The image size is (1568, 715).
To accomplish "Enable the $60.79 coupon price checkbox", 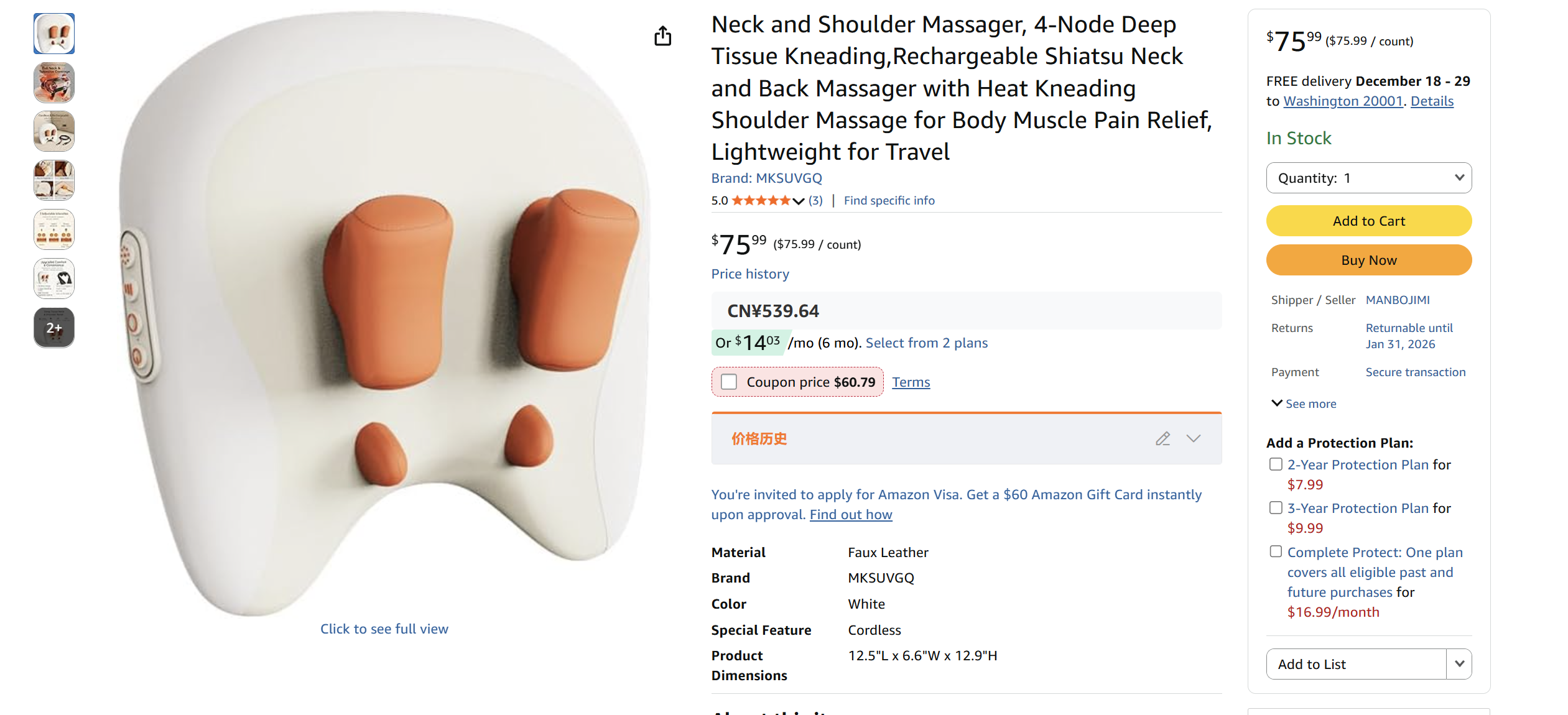I will click(x=728, y=382).
